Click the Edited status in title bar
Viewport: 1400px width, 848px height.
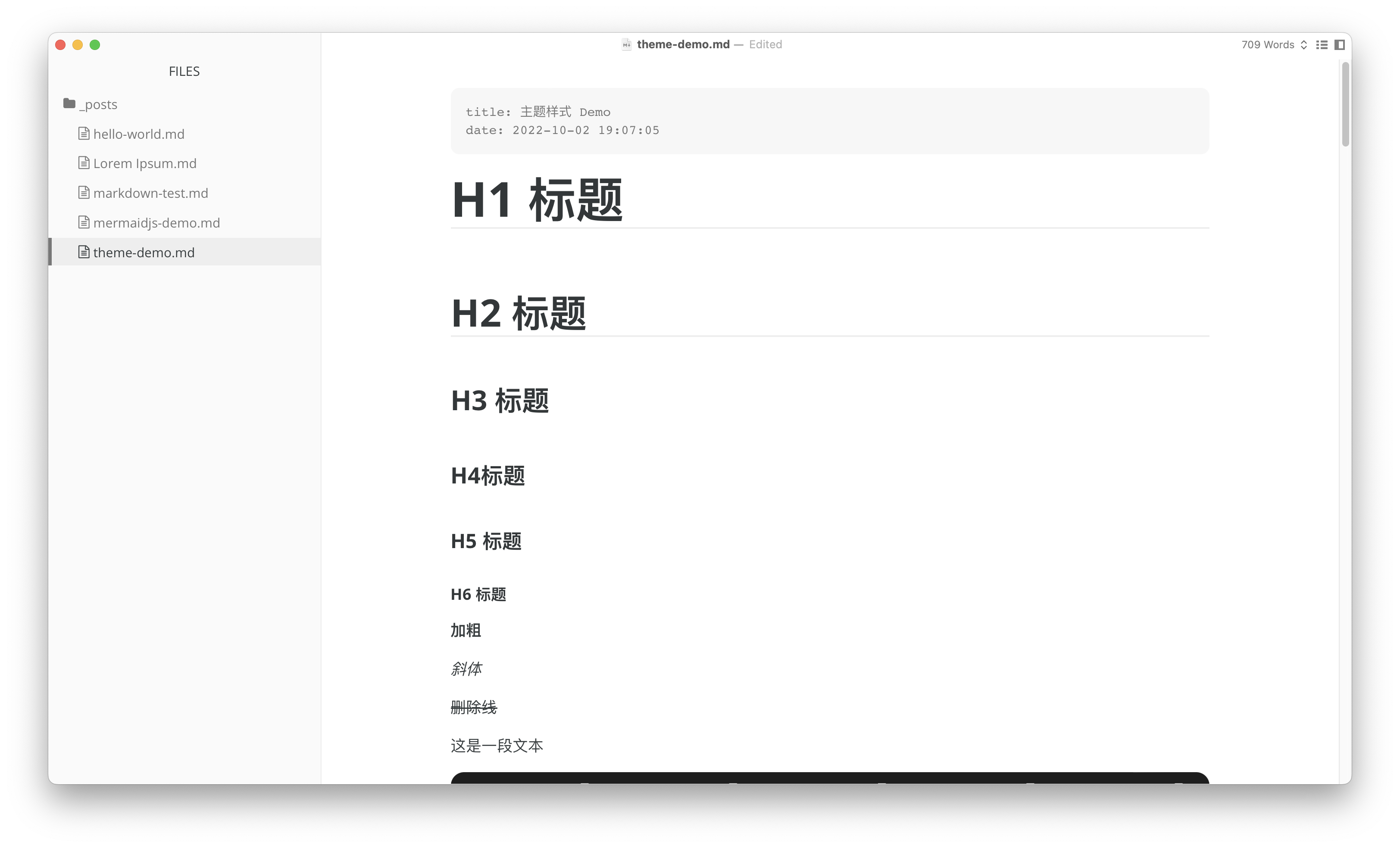pyautogui.click(x=765, y=44)
